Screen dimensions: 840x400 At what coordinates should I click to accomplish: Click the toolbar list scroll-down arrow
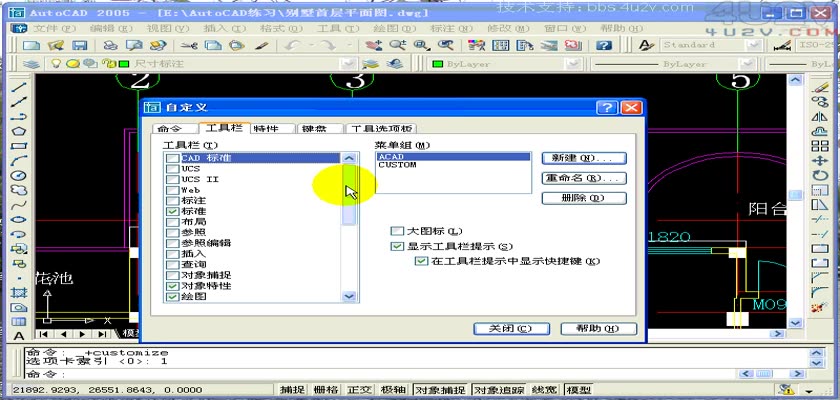point(349,296)
